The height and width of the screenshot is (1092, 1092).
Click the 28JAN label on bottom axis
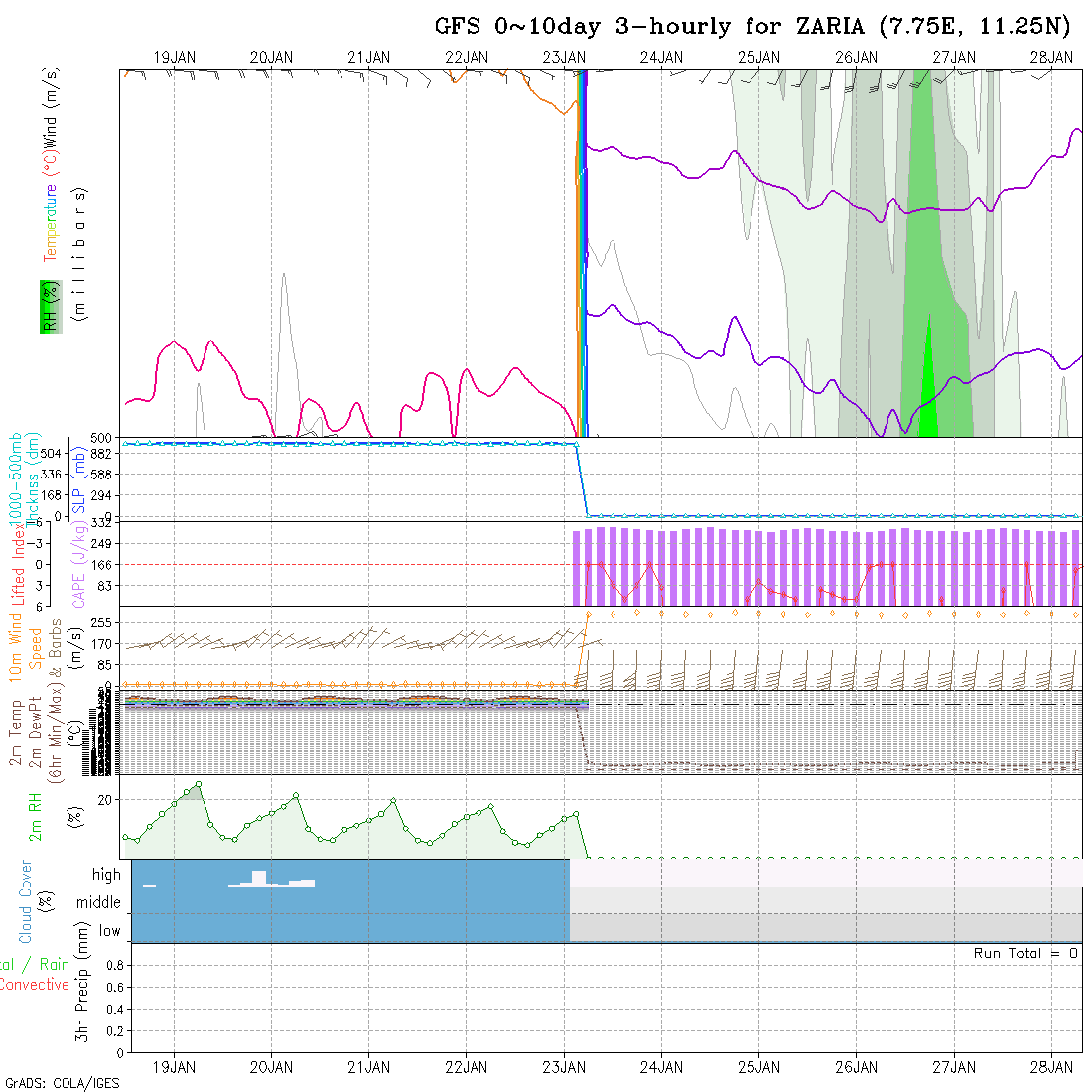pyautogui.click(x=1050, y=1067)
